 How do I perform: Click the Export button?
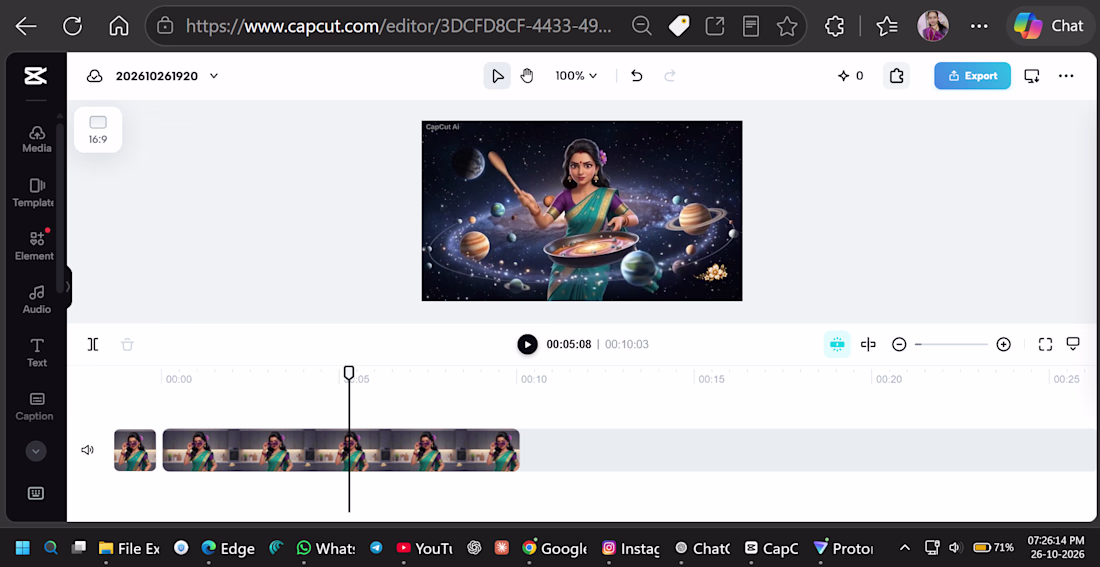972,76
